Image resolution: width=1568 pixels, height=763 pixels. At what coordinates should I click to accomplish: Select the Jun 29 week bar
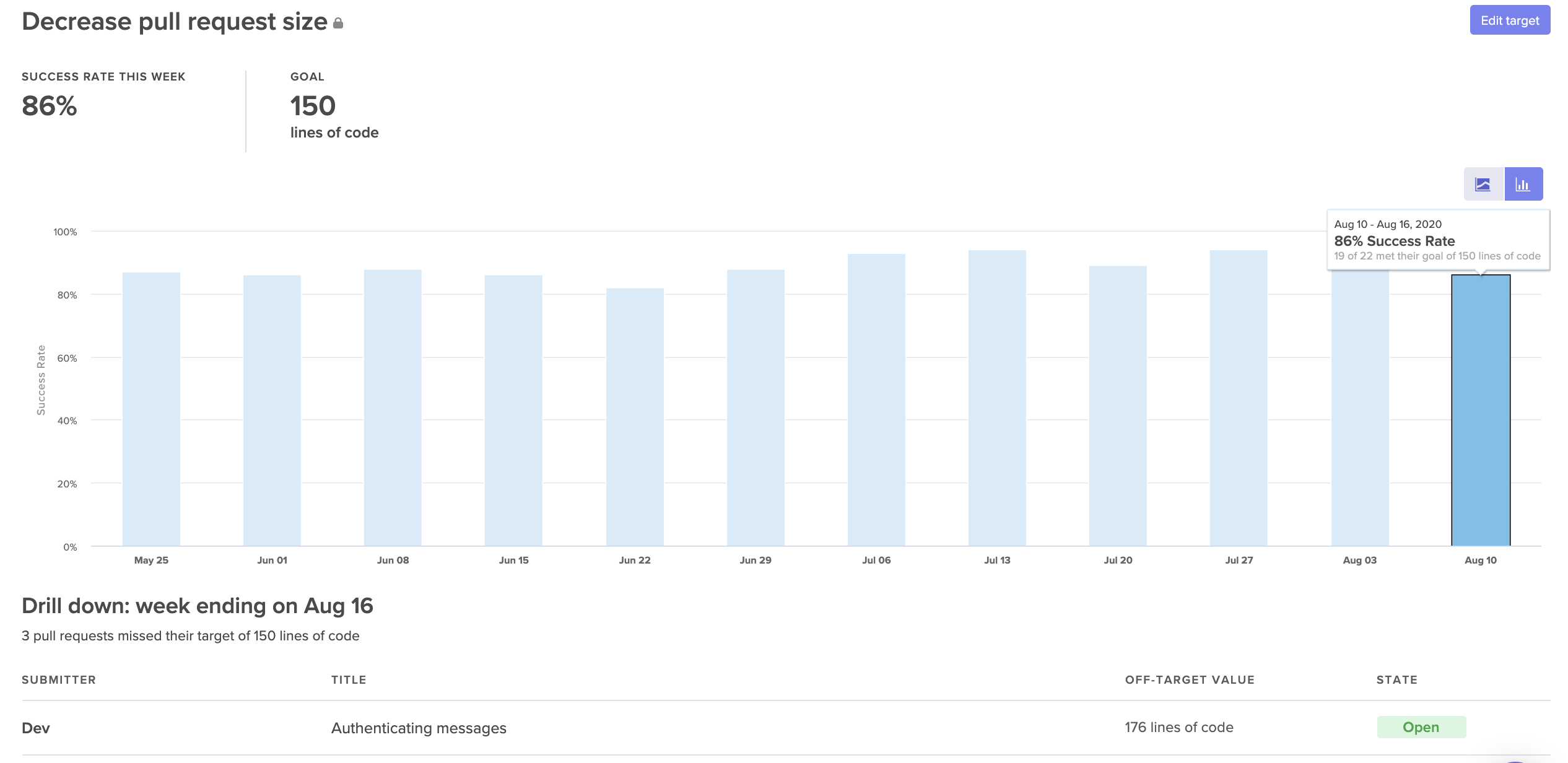[756, 408]
